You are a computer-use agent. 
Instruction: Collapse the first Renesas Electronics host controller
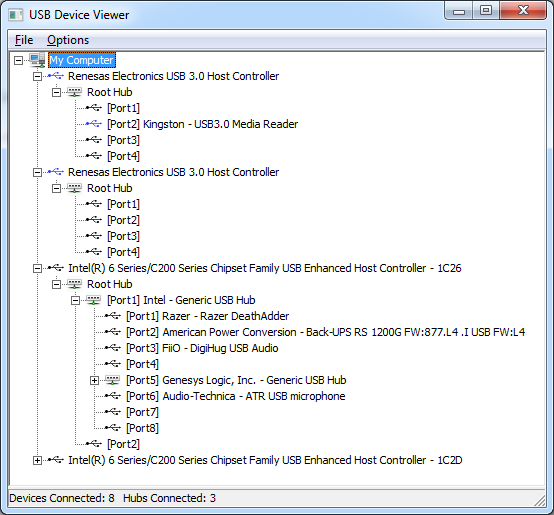[37, 76]
